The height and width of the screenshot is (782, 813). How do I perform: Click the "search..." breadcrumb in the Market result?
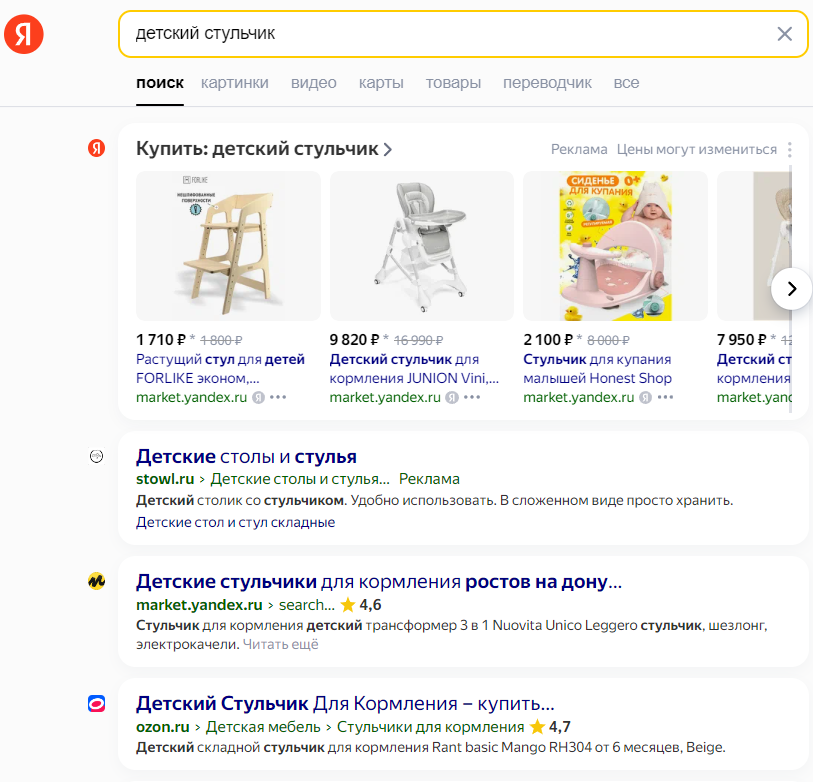[x=307, y=605]
